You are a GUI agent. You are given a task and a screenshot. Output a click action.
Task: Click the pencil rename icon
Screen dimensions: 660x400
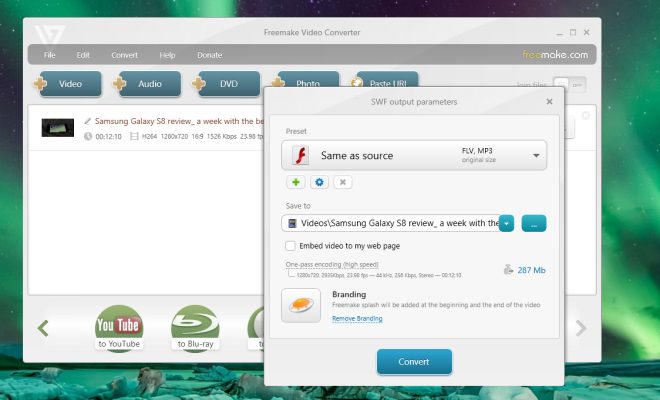[x=88, y=121]
